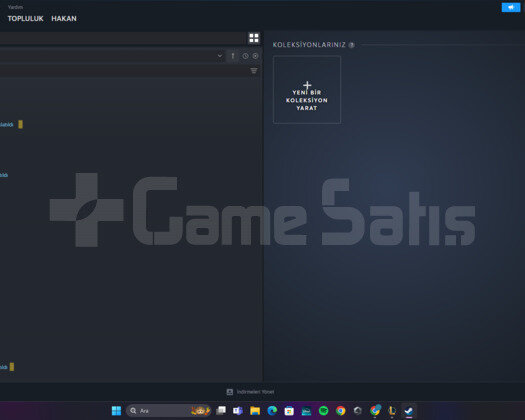This screenshot has height=420, width=525.
Task: Open the HAKAN profile tab
Action: pos(64,18)
